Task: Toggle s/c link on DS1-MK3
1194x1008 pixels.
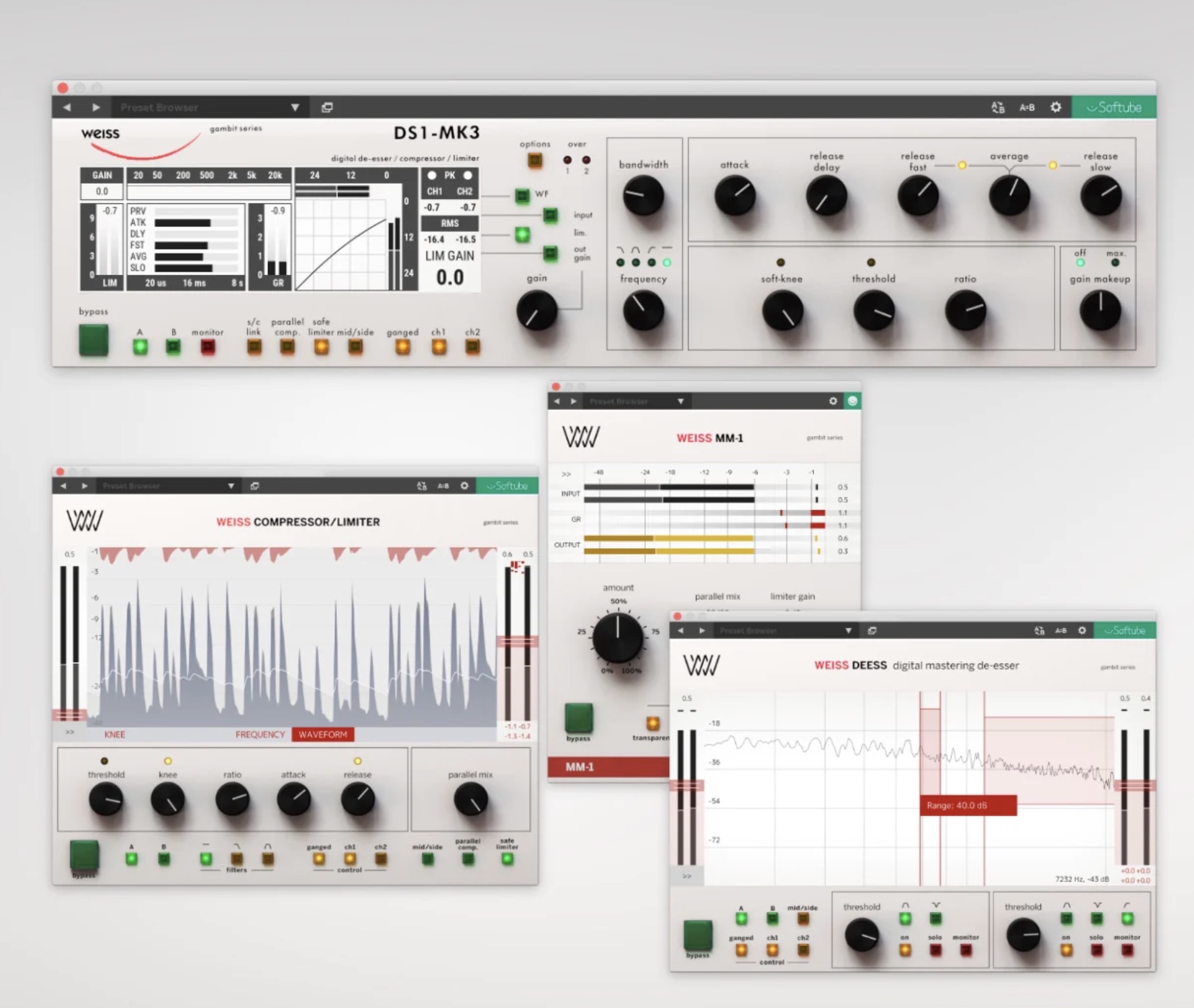Action: (254, 347)
